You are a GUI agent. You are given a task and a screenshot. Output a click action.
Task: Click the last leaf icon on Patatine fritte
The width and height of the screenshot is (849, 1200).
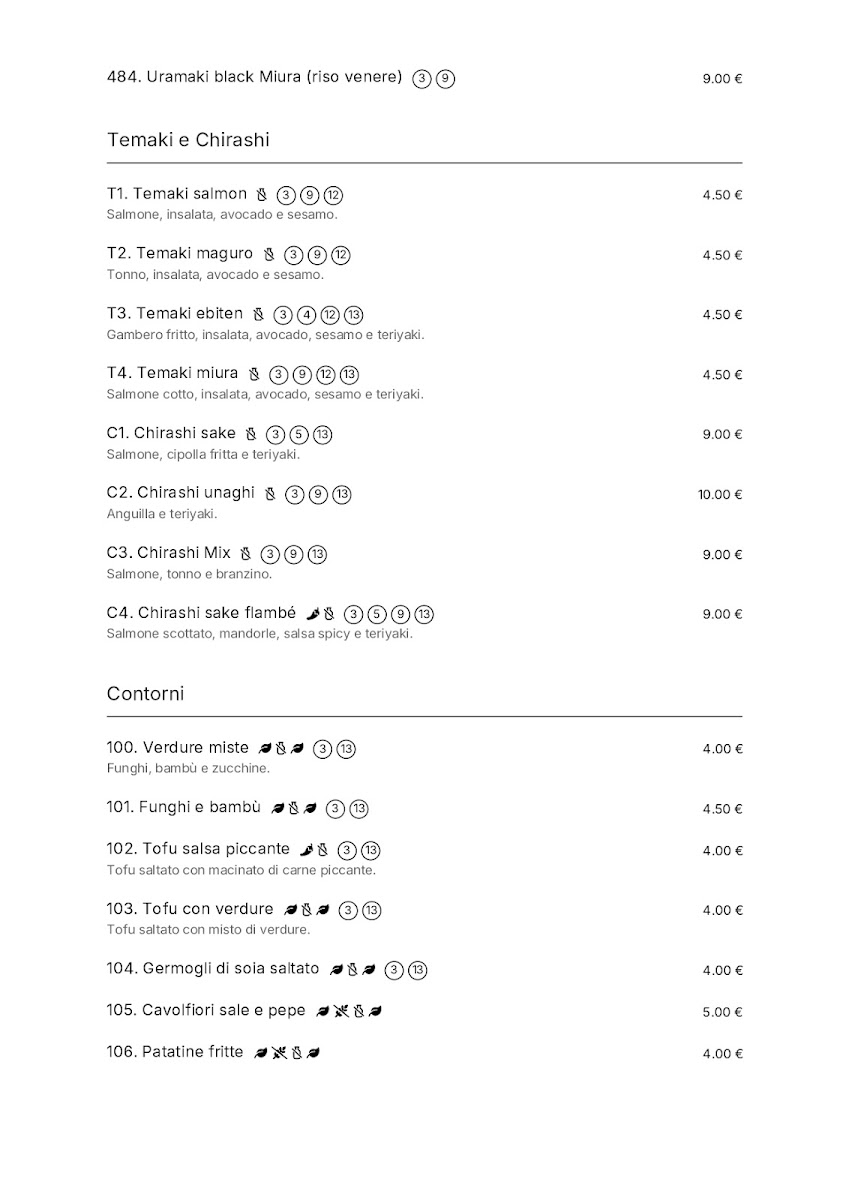pyautogui.click(x=313, y=1053)
